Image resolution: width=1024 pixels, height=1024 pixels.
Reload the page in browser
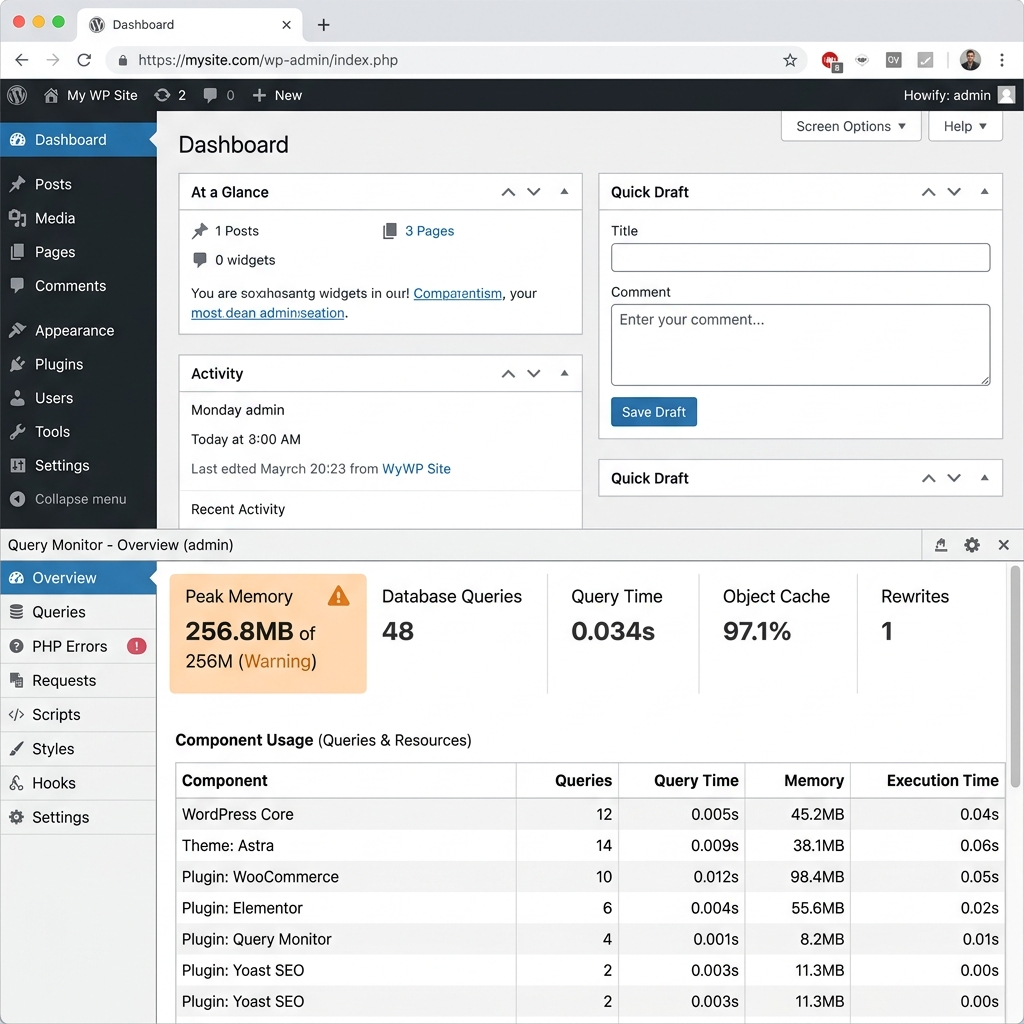click(84, 60)
